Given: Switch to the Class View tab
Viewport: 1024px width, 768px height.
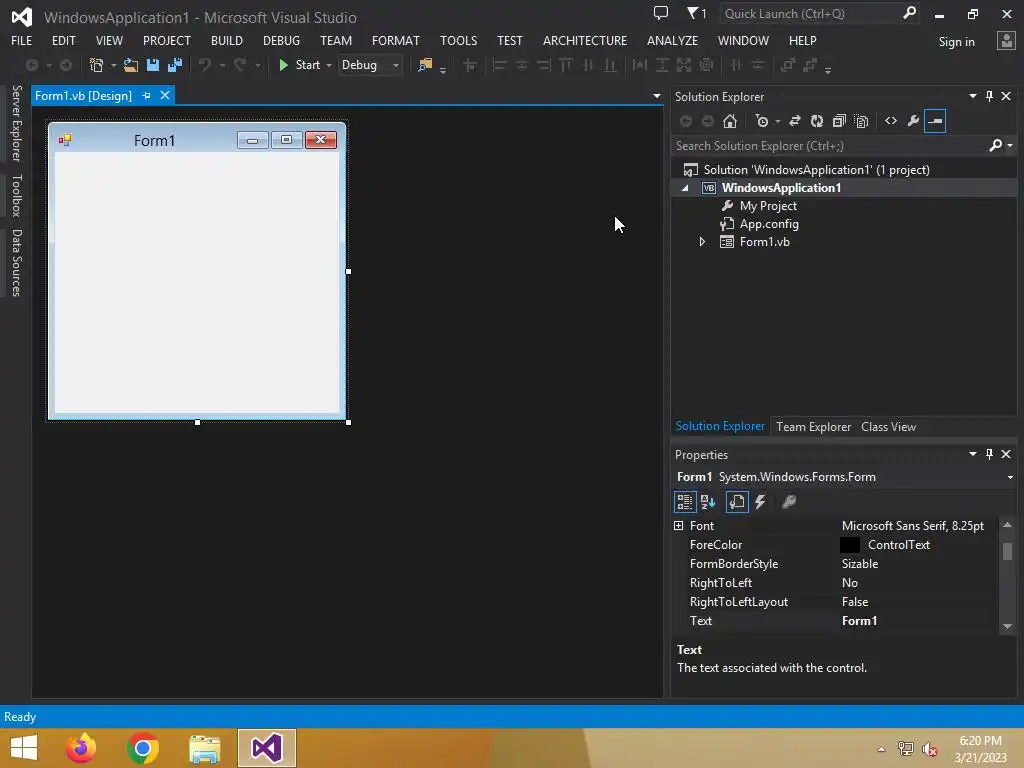Looking at the screenshot, I should [x=888, y=426].
